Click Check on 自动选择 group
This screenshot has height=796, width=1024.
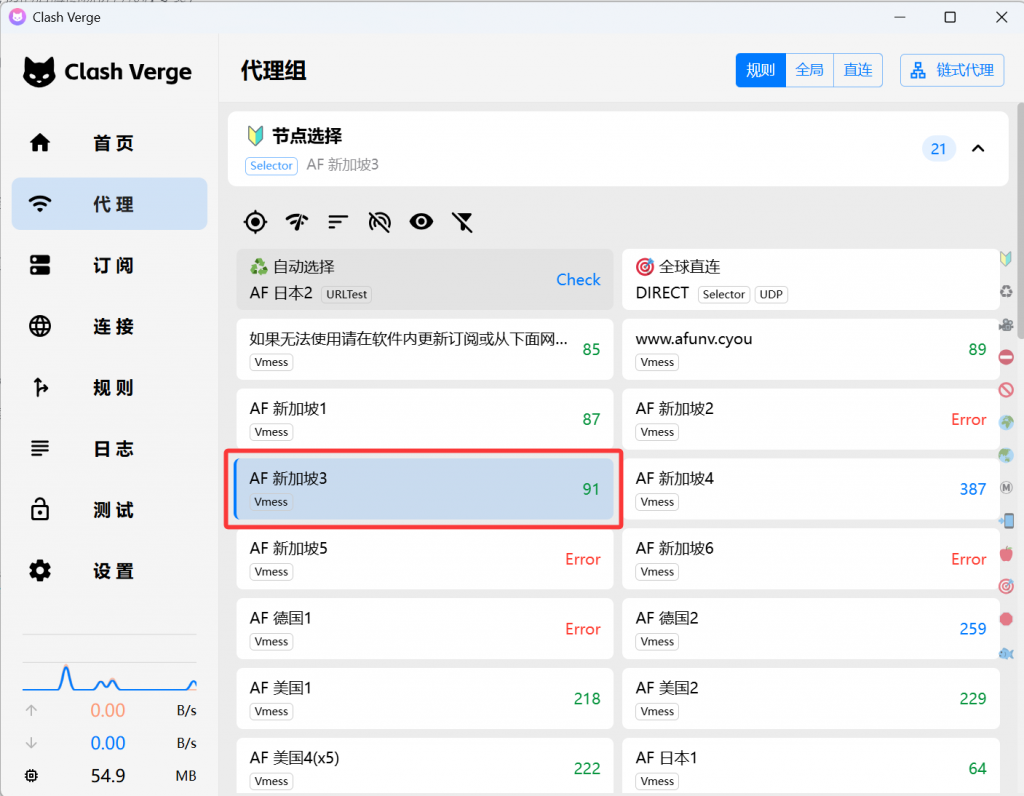(x=578, y=279)
